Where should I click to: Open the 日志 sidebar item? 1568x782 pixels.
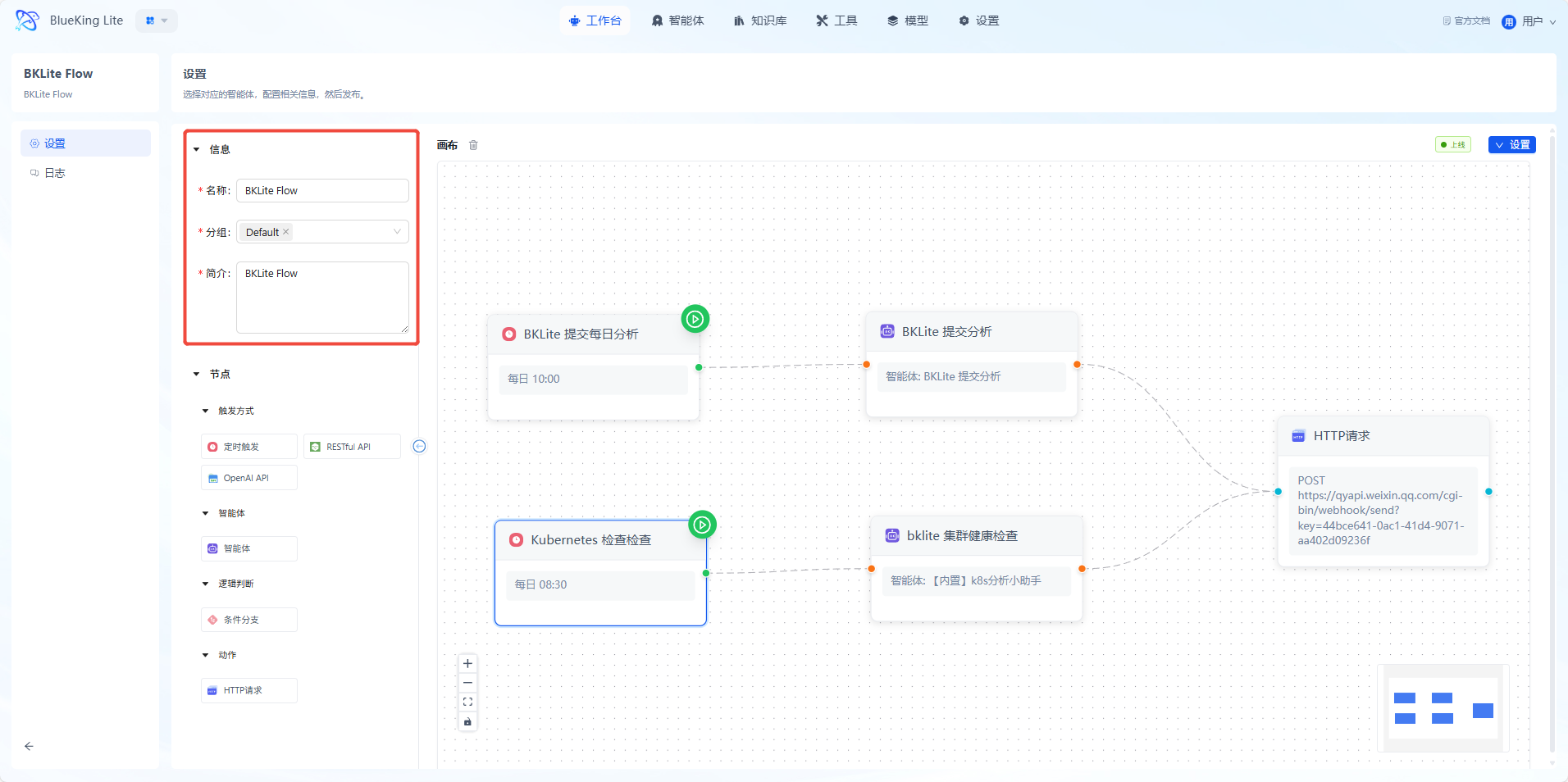click(x=55, y=173)
